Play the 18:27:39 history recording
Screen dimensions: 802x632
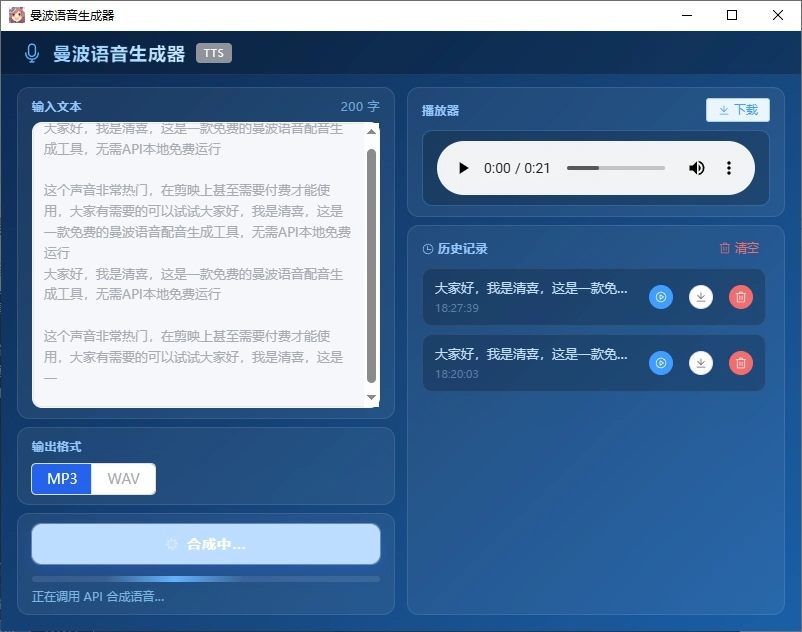click(661, 297)
